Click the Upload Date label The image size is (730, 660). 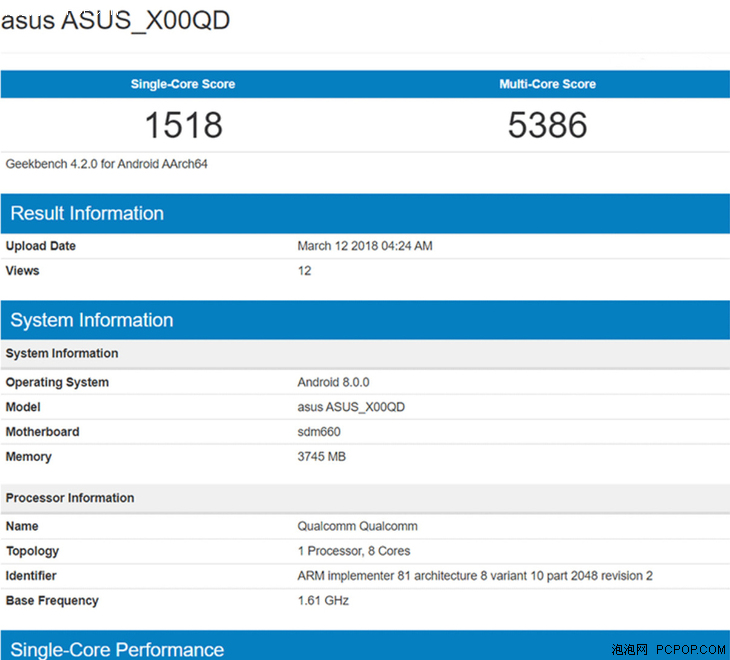point(41,246)
